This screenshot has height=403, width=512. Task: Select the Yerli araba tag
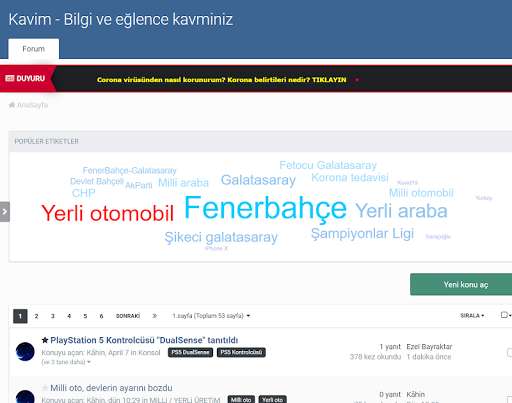(401, 211)
